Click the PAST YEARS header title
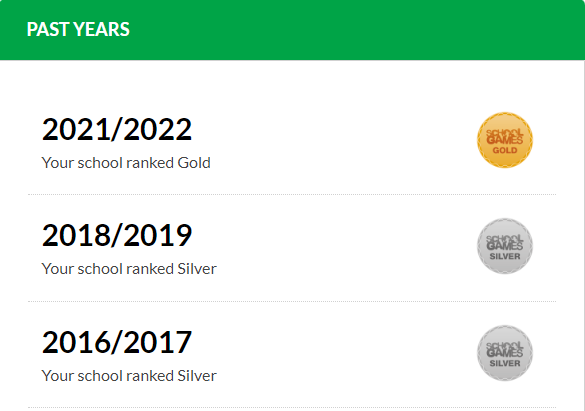 78,29
